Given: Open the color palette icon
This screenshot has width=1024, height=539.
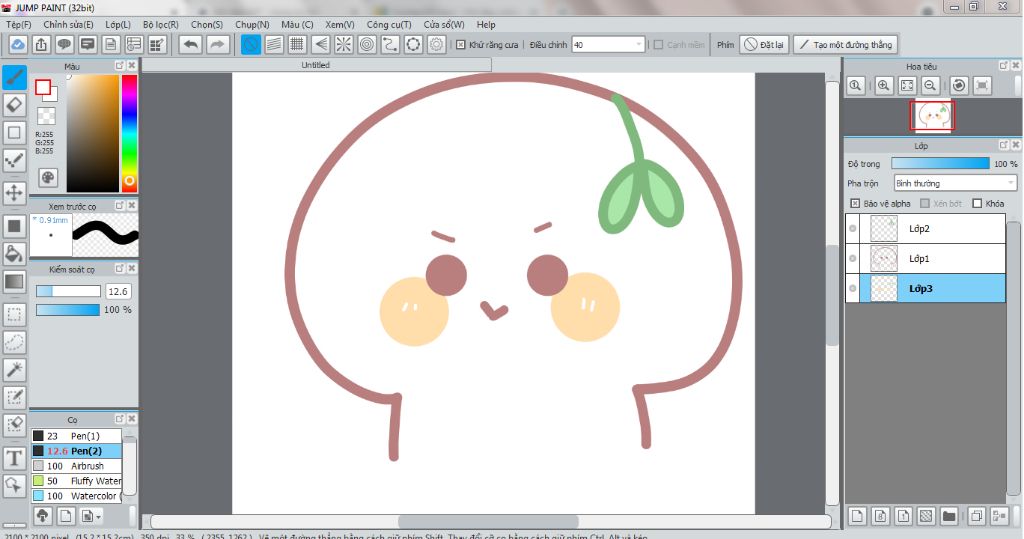Looking at the screenshot, I should [48, 178].
